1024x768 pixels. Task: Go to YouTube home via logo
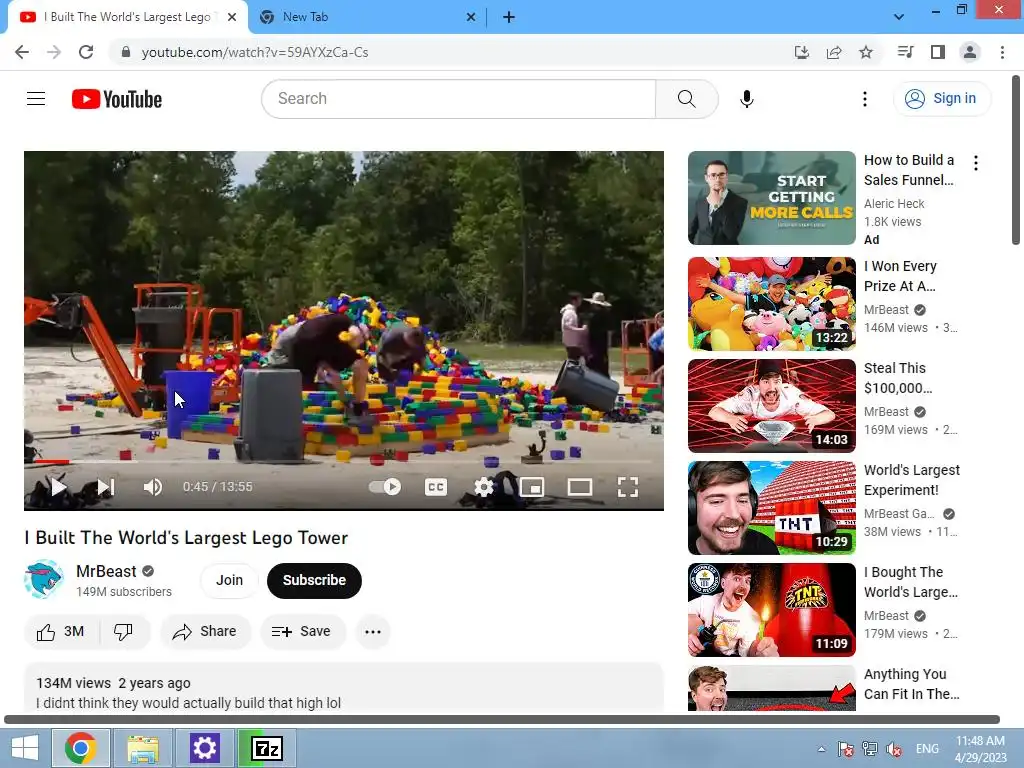117,99
